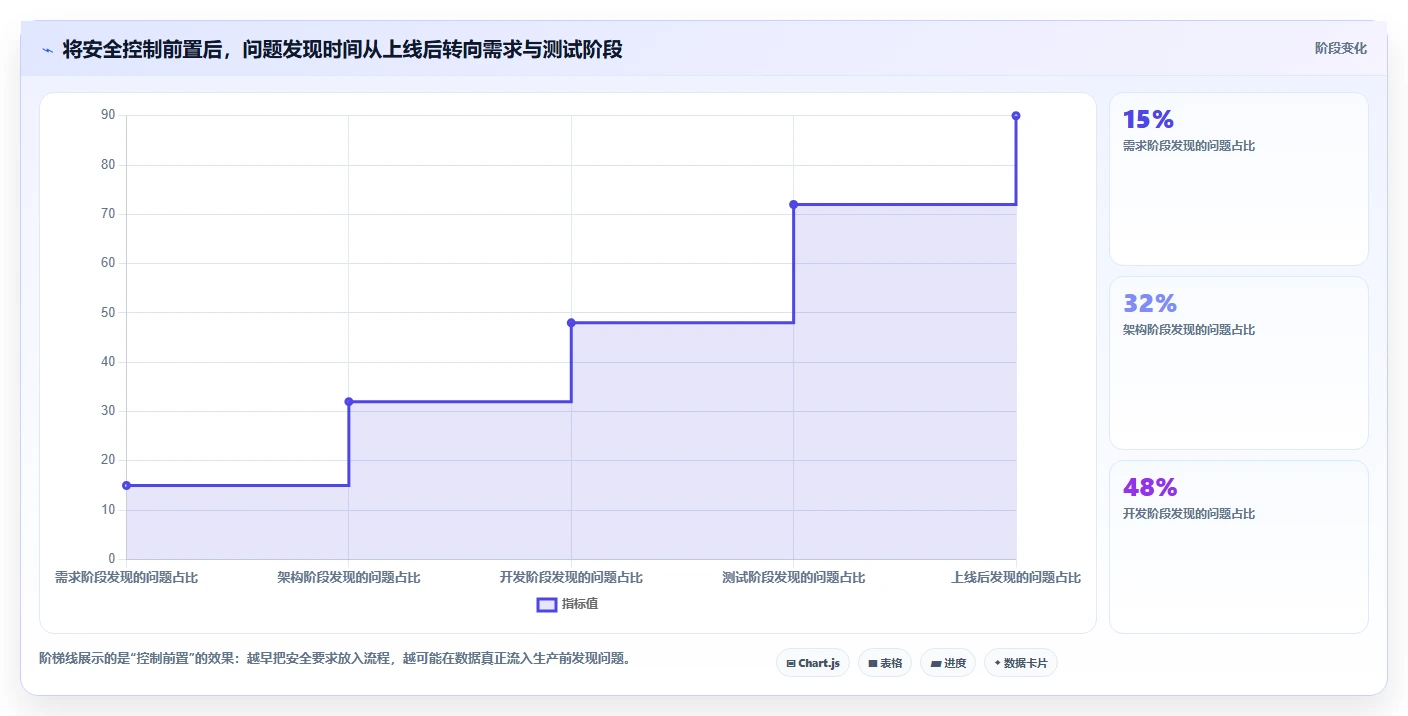Click the data point at value 32
Screen dimensions: 1408x716
pyautogui.click(x=349, y=402)
